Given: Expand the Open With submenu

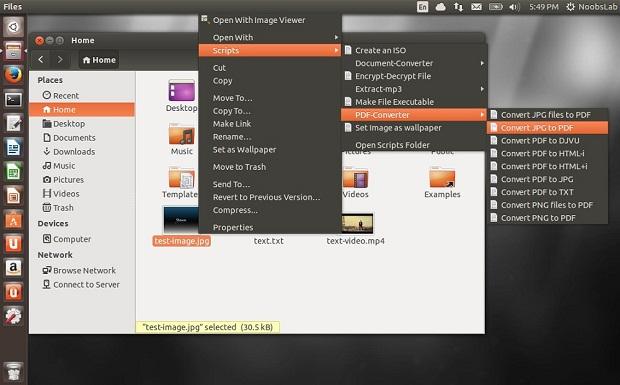Looking at the screenshot, I should (x=270, y=38).
